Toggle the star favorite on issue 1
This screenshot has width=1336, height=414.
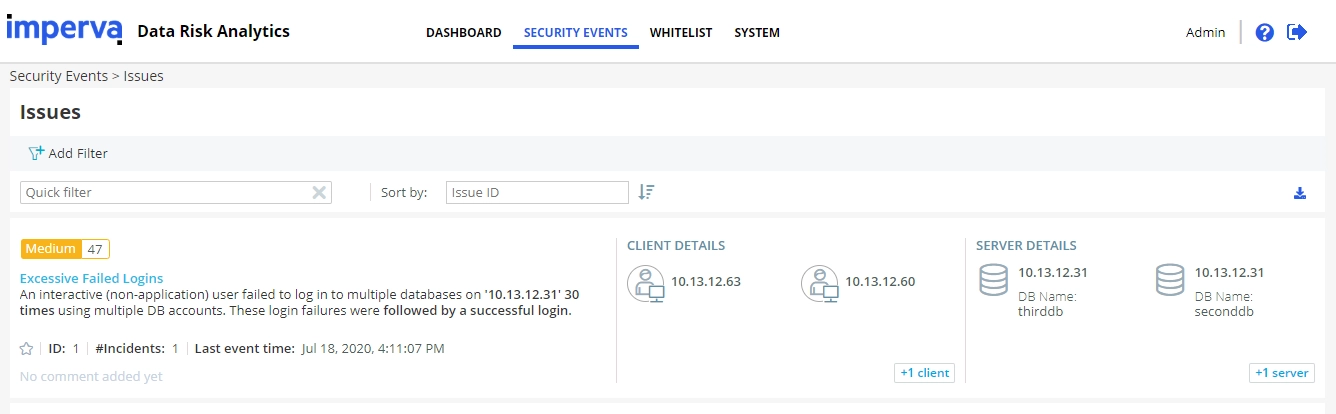pyautogui.click(x=27, y=349)
